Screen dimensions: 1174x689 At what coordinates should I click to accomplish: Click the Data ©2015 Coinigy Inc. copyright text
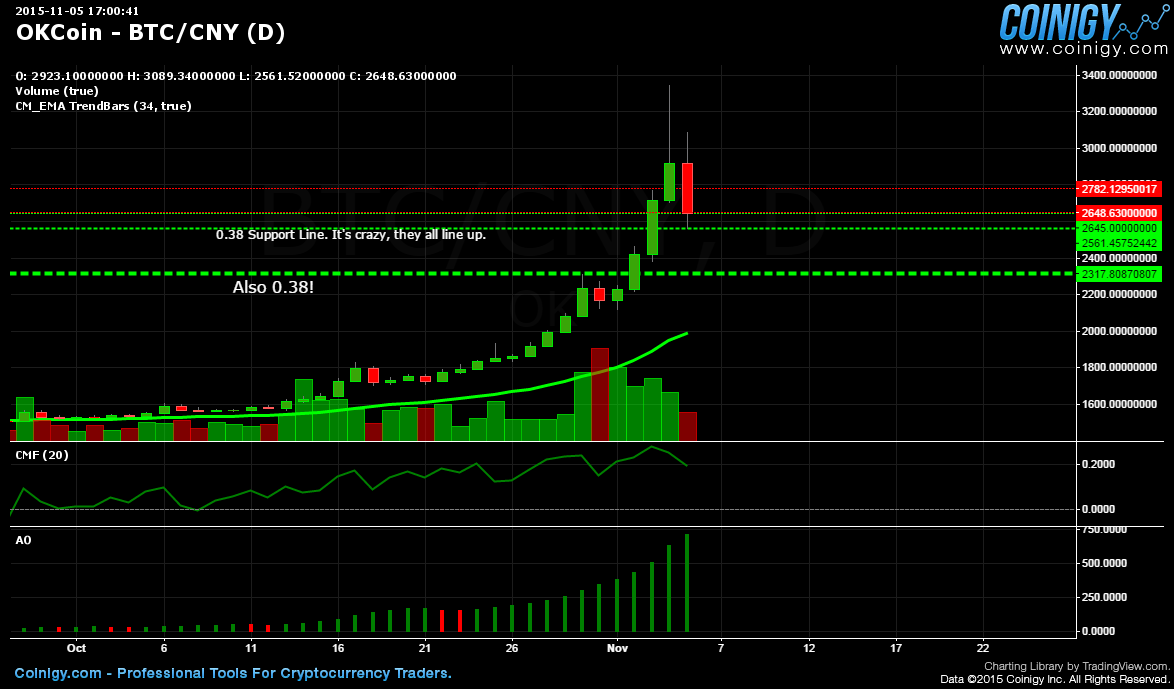pos(1055,679)
